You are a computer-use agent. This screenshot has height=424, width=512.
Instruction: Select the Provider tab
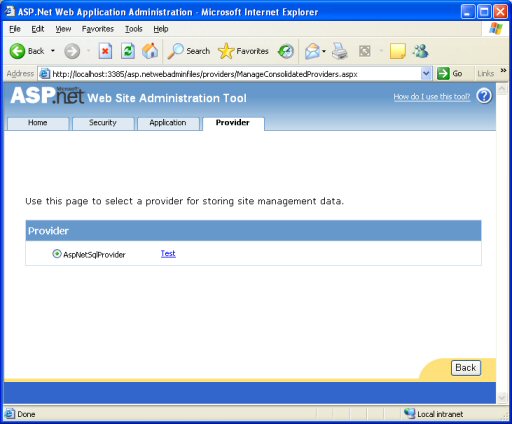(x=233, y=123)
